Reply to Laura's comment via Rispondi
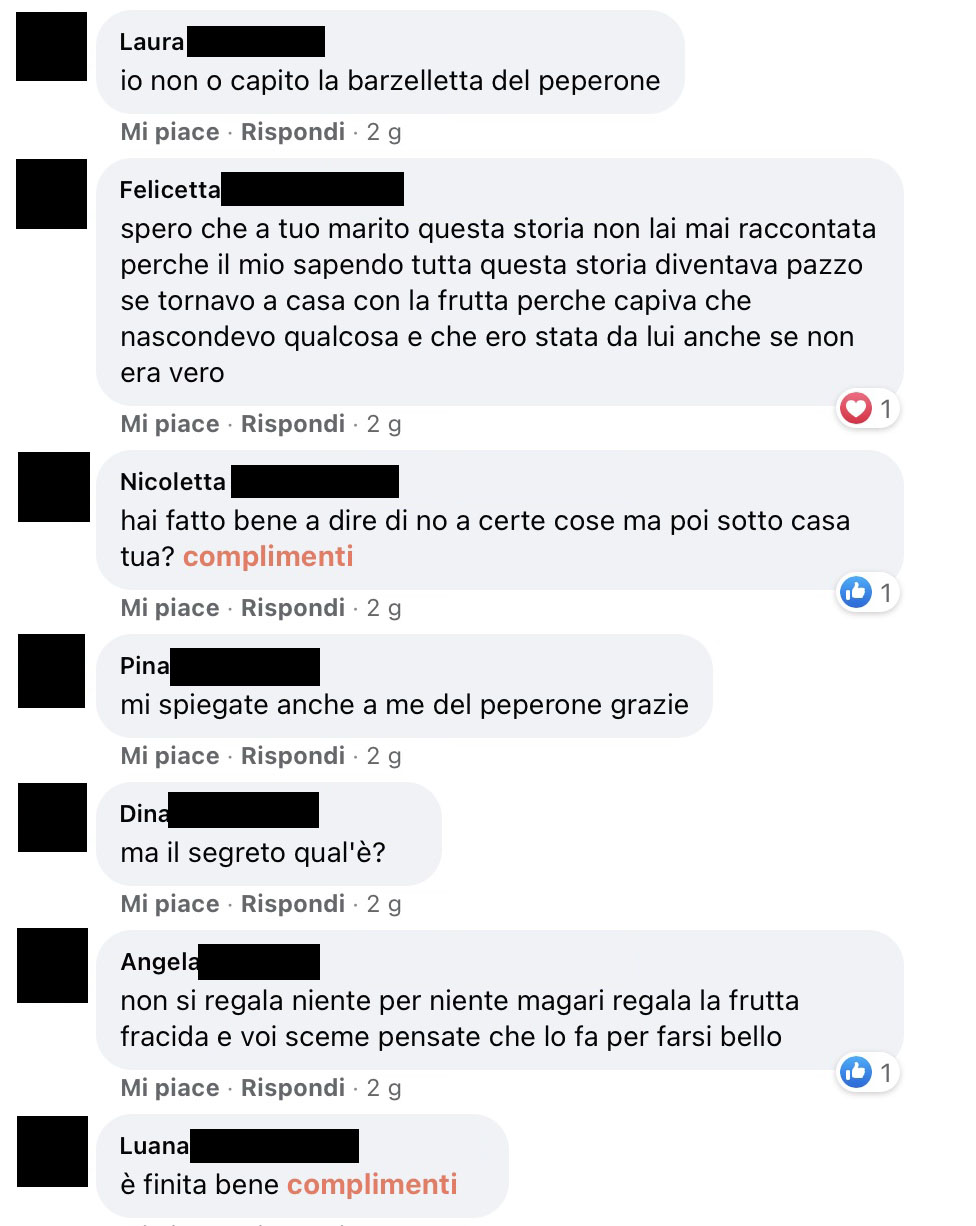This screenshot has width=976, height=1226. tap(293, 132)
